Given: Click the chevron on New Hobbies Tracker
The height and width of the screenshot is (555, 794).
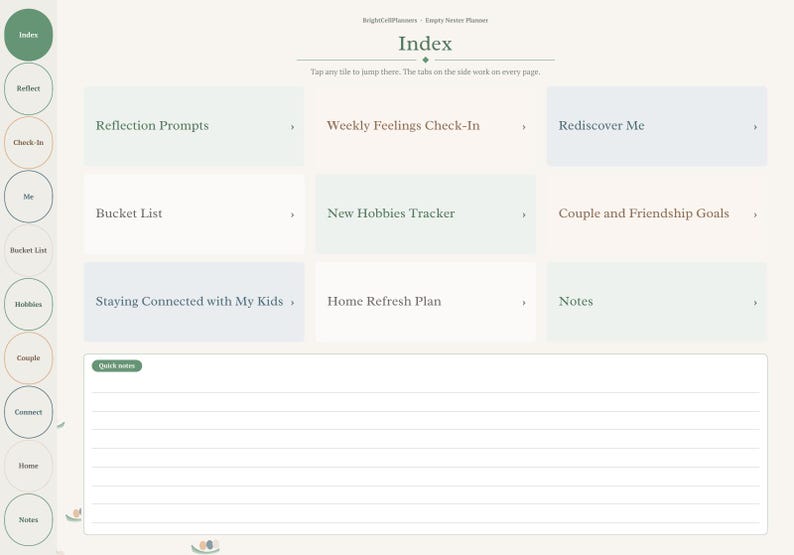Looking at the screenshot, I should 524,215.
